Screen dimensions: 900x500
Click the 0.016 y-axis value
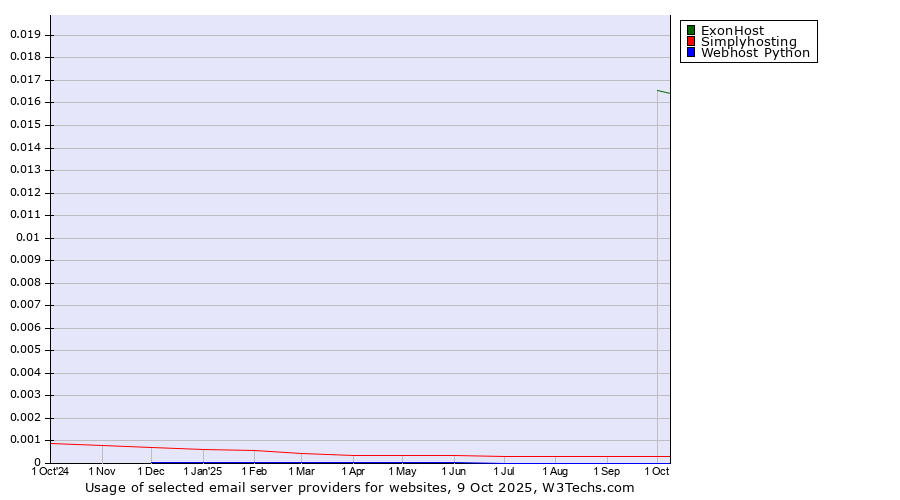coord(25,102)
